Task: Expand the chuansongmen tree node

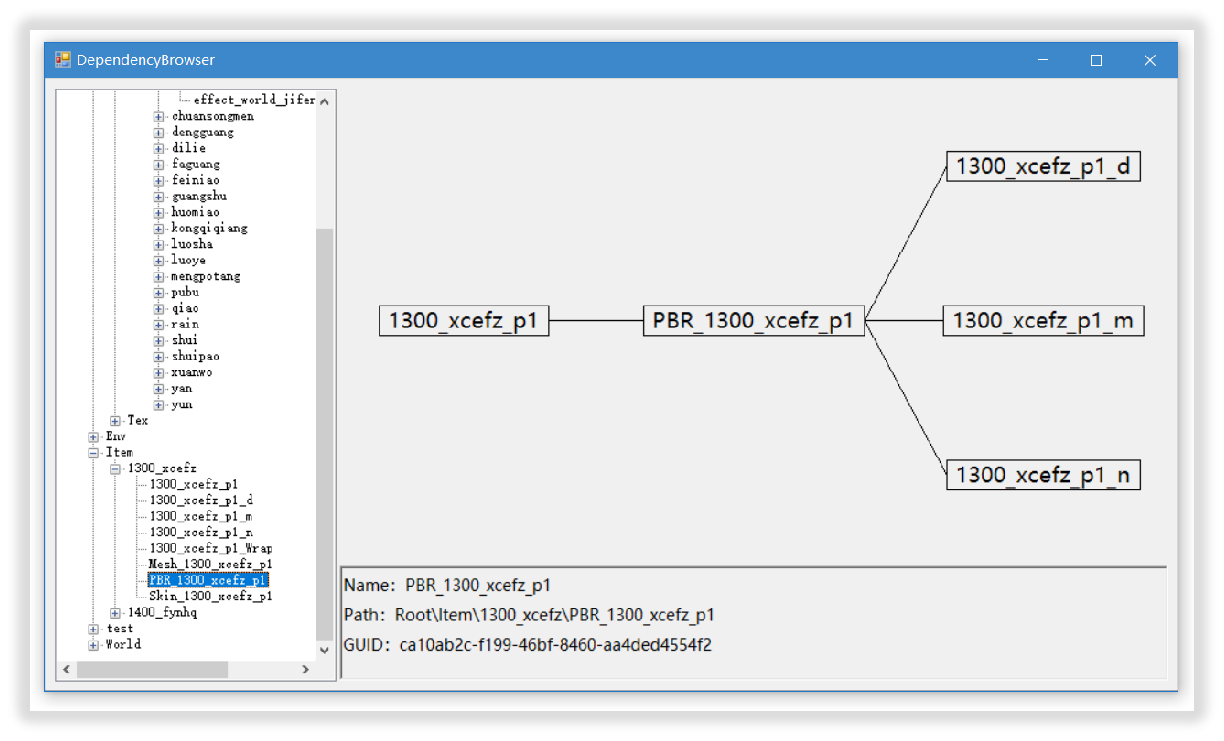Action: coord(159,116)
